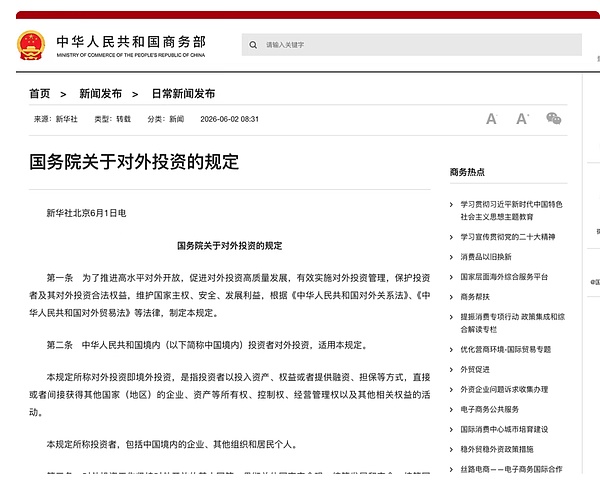Increase font size with A+ icon
The image size is (600, 487).
(523, 119)
